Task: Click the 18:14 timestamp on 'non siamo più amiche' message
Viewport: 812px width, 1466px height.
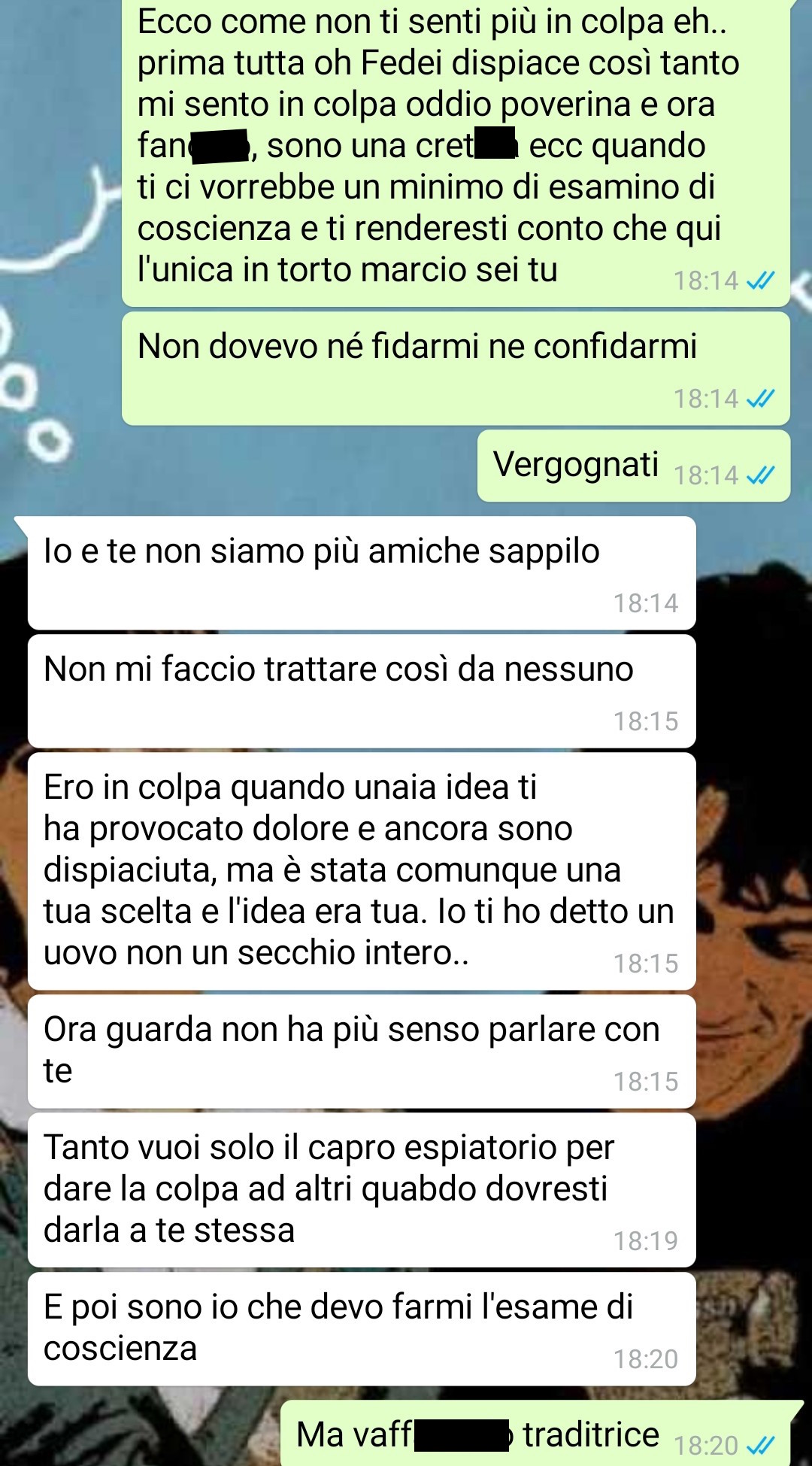Action: tap(646, 602)
